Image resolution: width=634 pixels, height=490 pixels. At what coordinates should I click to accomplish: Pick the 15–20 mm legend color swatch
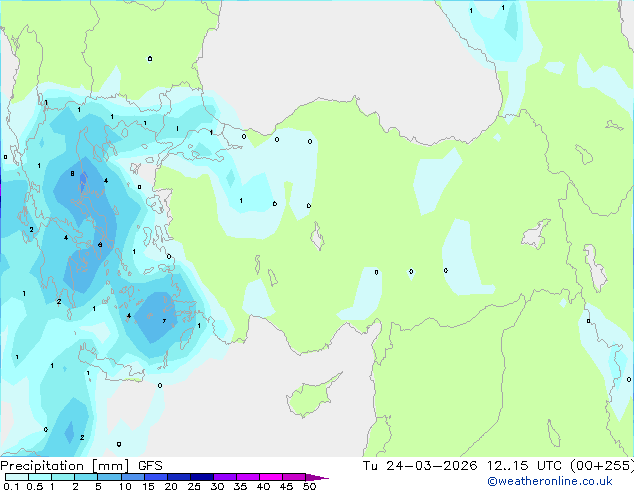pyautogui.click(x=155, y=477)
